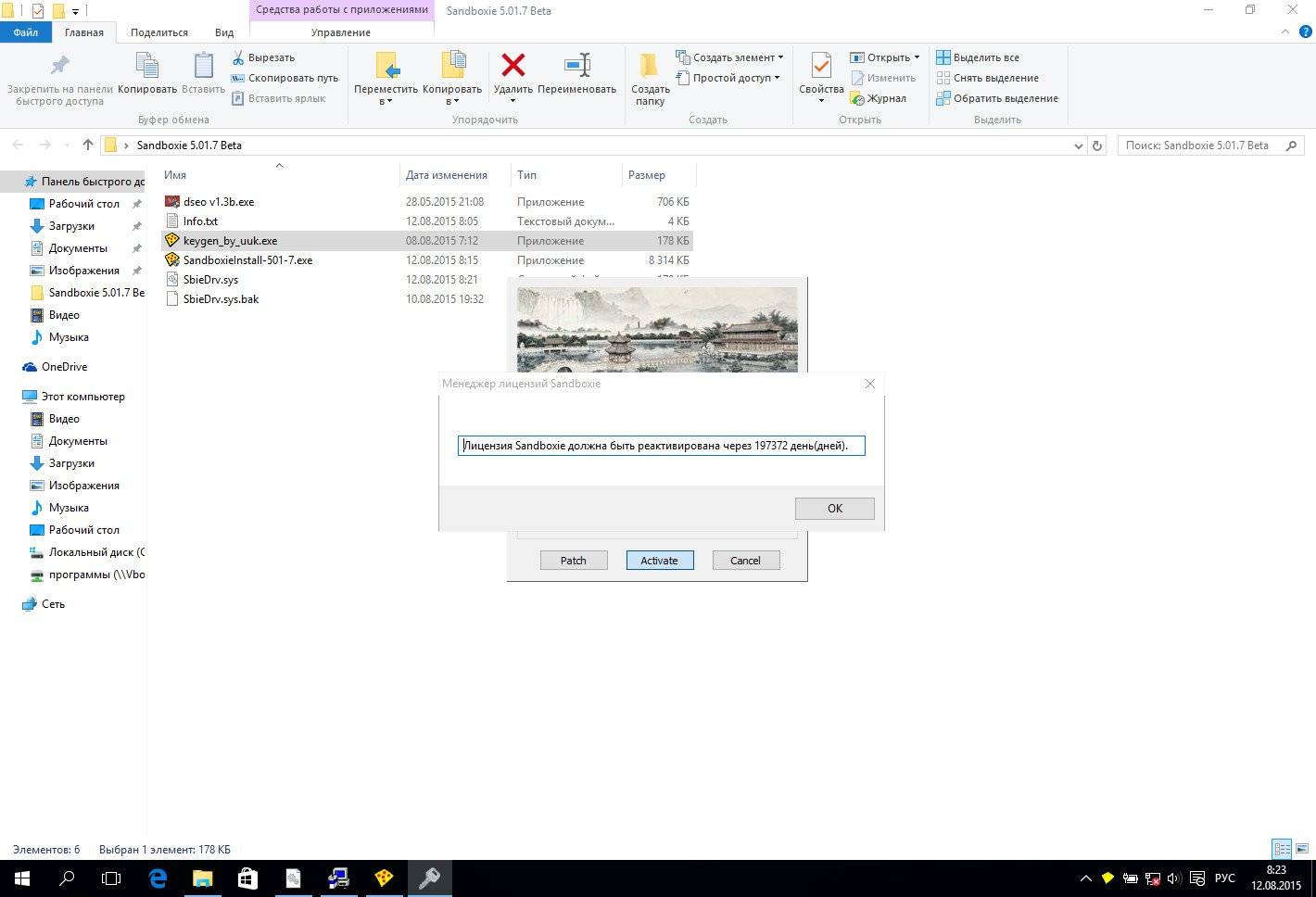The width and height of the screenshot is (1316, 897).
Task: Click the Cancel button in keygen
Action: pyautogui.click(x=745, y=561)
